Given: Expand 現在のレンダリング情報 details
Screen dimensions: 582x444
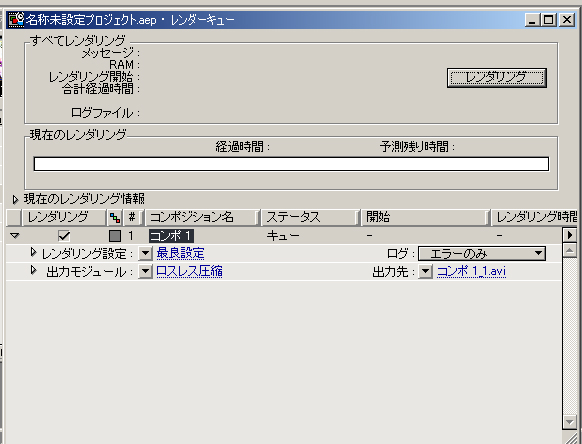Looking at the screenshot, I should [x=15, y=200].
